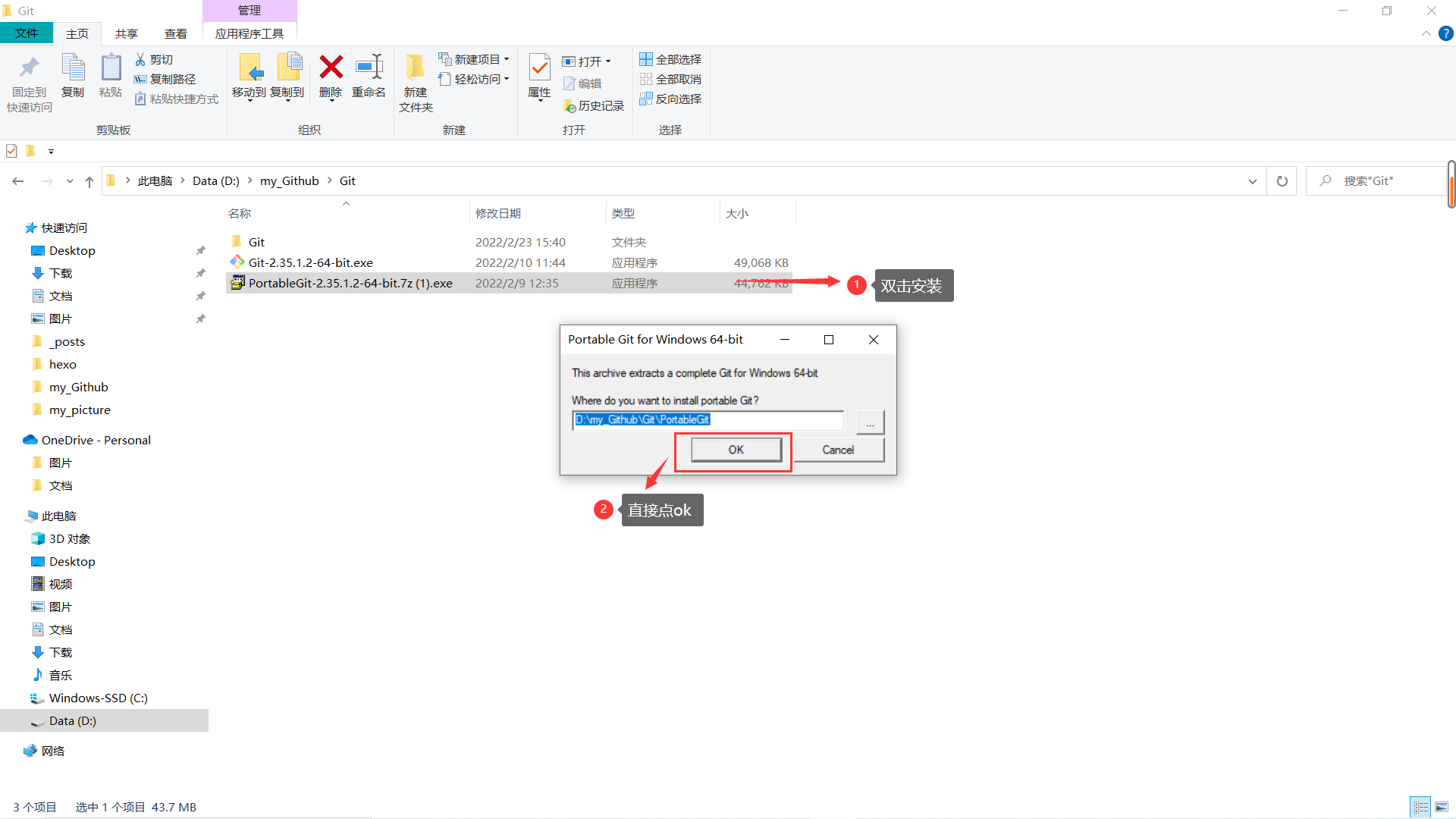Select 剪切 scissors command

(x=154, y=59)
